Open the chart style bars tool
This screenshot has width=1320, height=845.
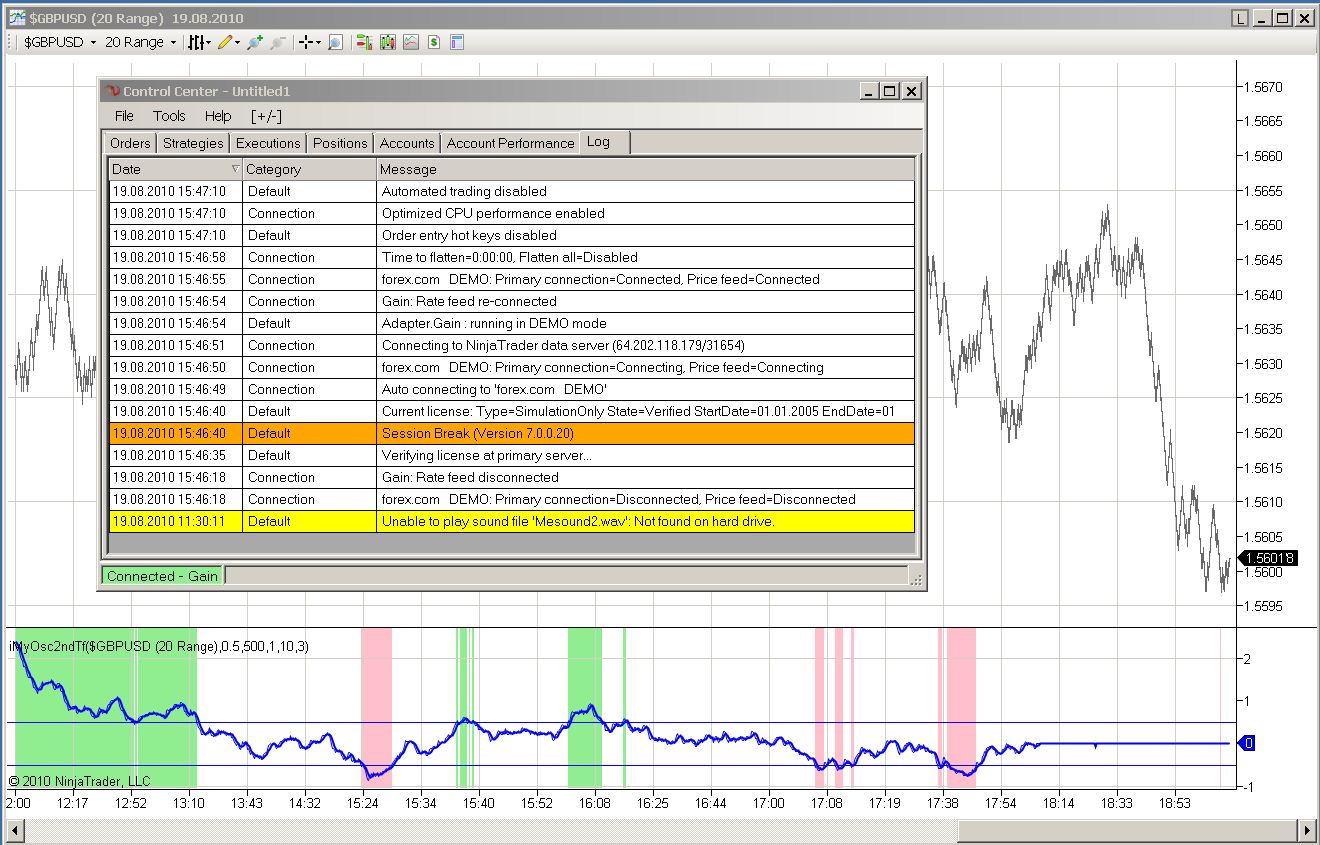pos(197,42)
